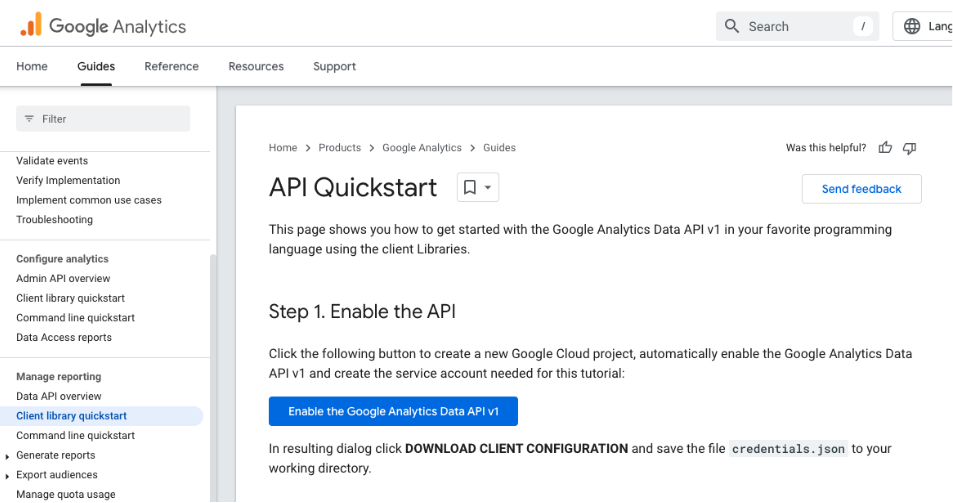Click the thumbs up helpful icon

pos(885,148)
